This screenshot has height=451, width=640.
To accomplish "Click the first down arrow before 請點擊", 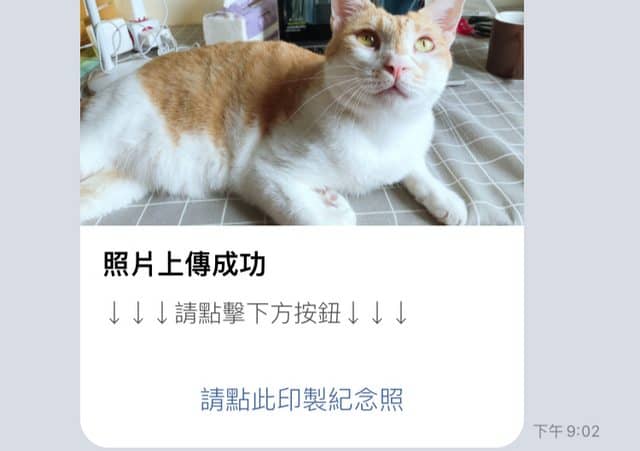I will pyautogui.click(x=114, y=313).
